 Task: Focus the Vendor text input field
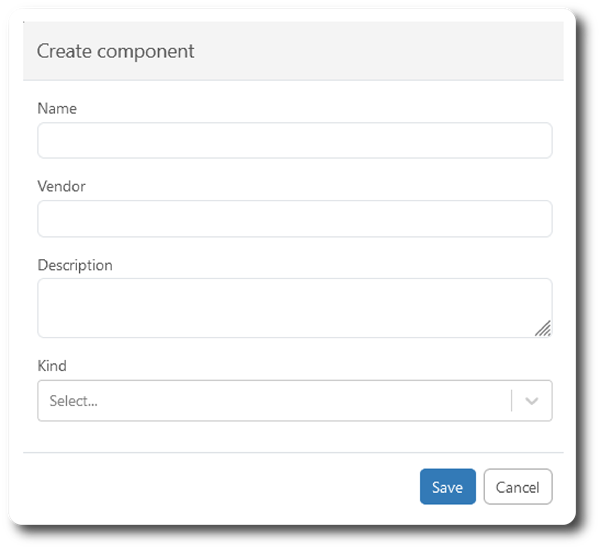(x=294, y=219)
